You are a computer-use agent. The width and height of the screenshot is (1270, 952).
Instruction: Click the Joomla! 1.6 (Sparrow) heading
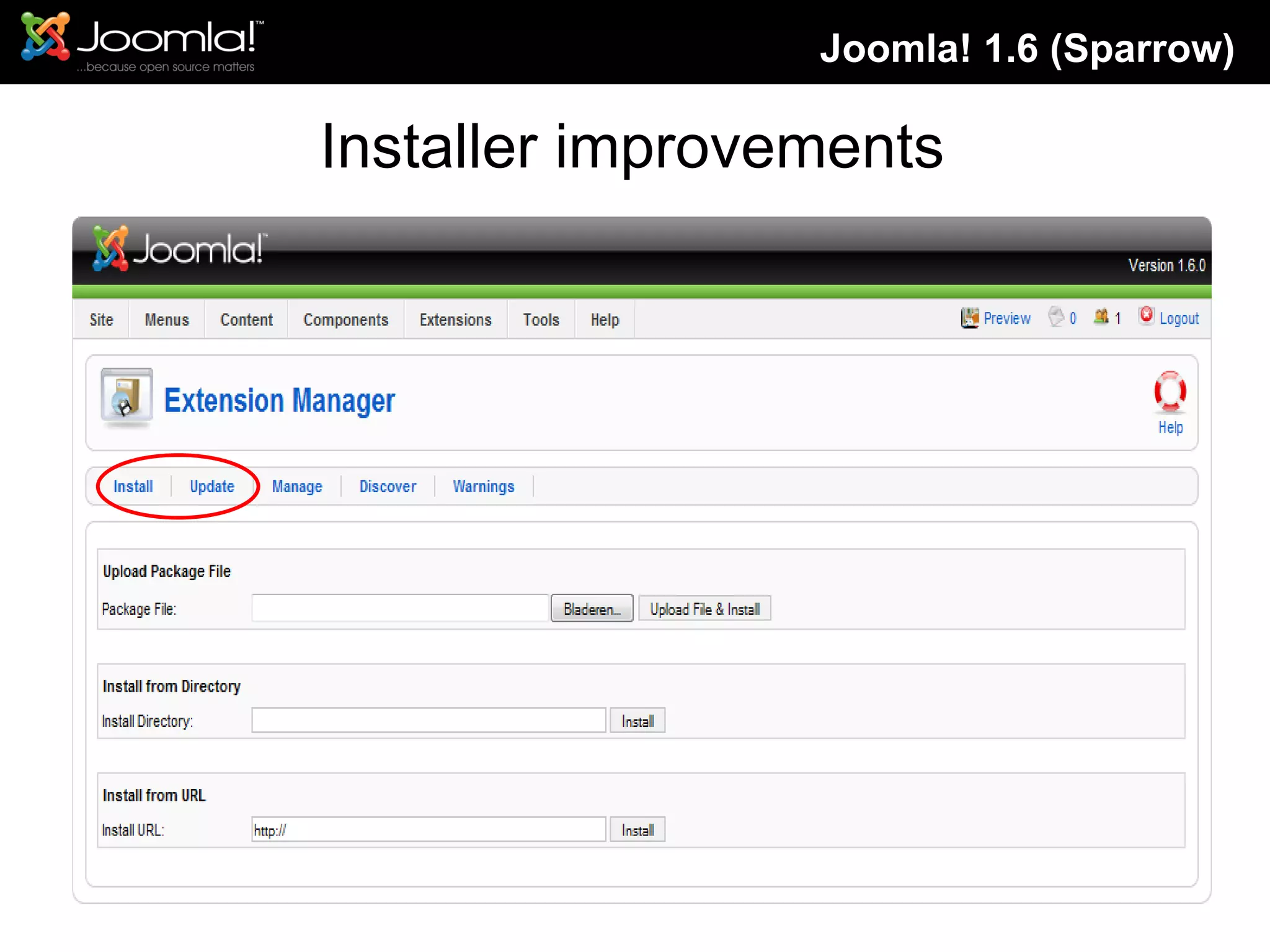[x=1027, y=49]
